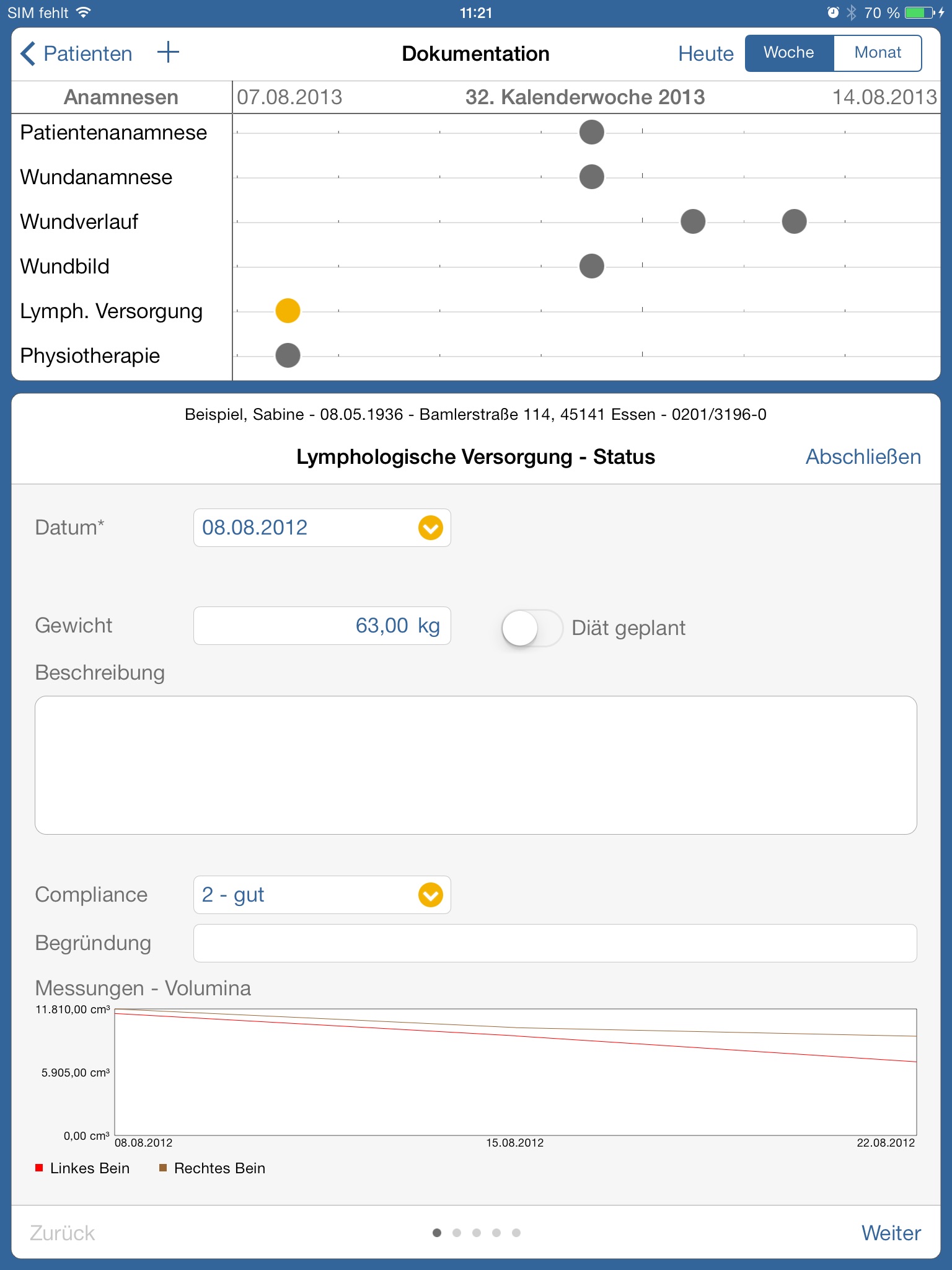Click the 32. Kalenderwoche 2013 header
The width and height of the screenshot is (952, 1270).
(x=585, y=97)
